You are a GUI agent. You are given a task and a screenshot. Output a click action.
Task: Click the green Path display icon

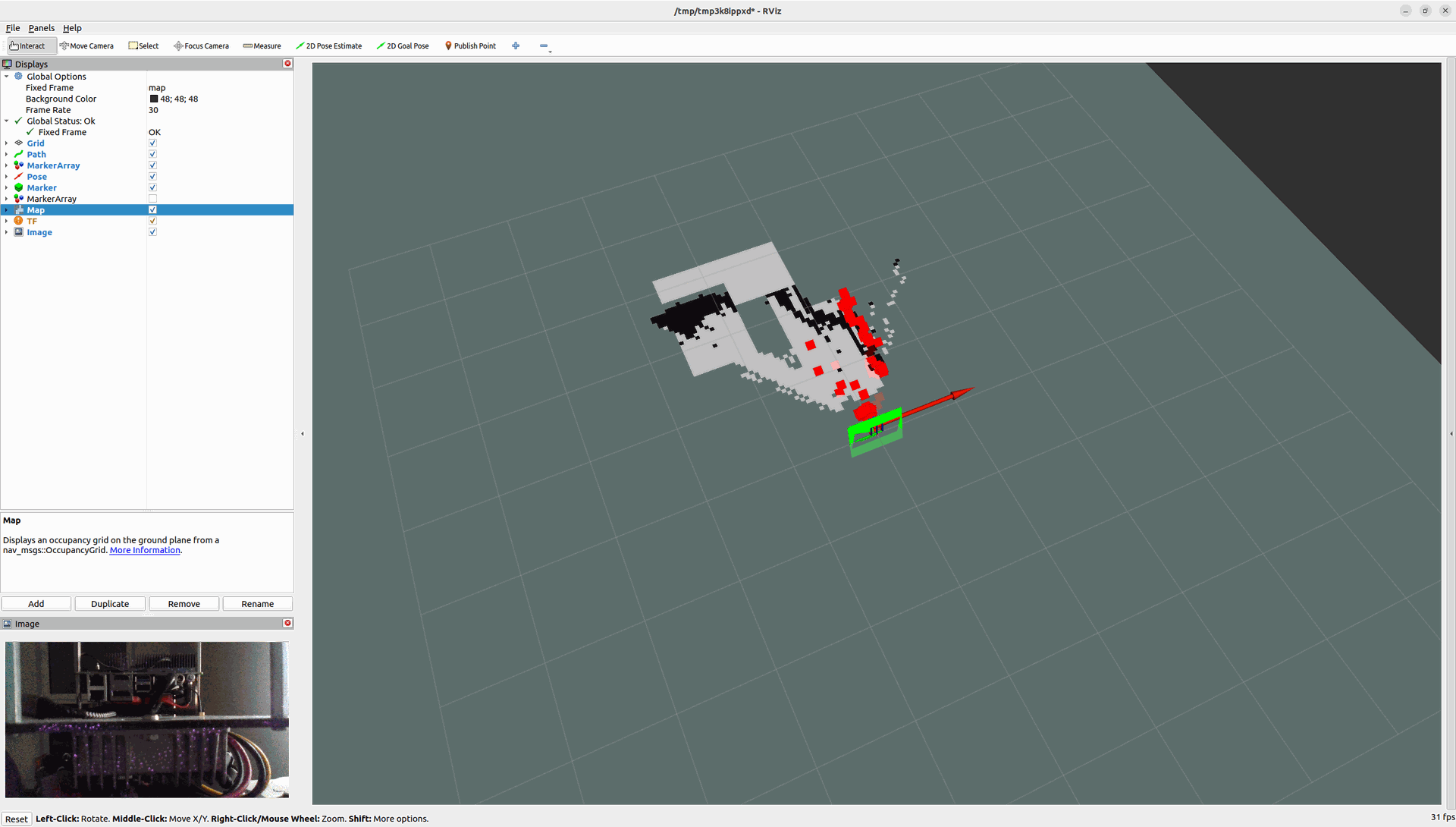click(x=19, y=154)
